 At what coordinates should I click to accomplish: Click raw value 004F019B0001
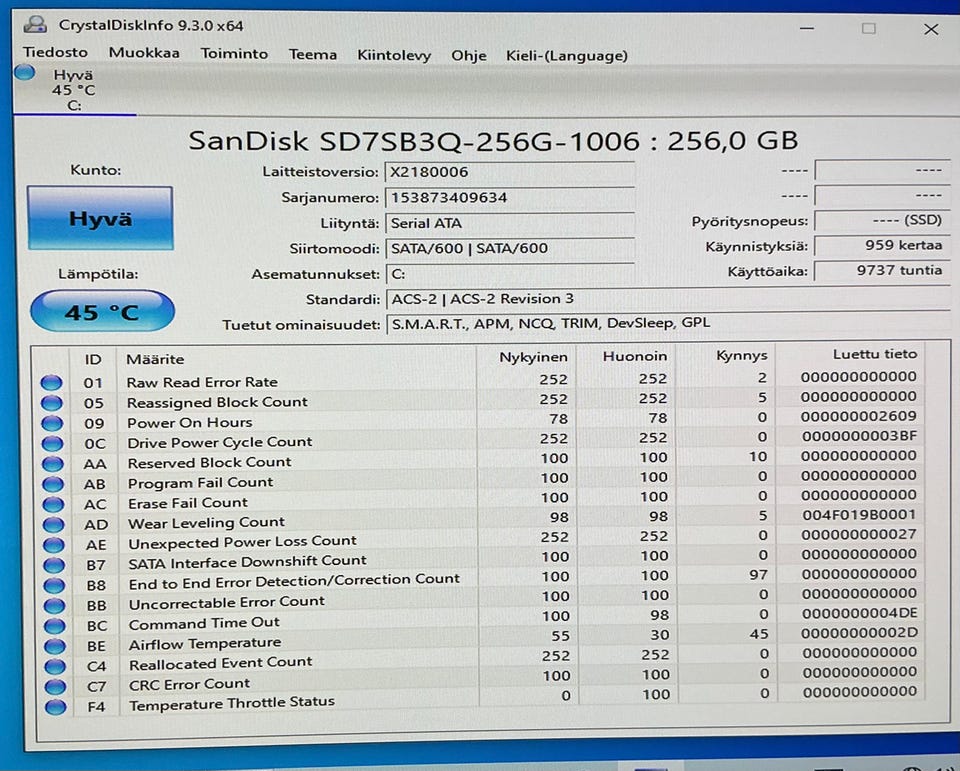(859, 514)
